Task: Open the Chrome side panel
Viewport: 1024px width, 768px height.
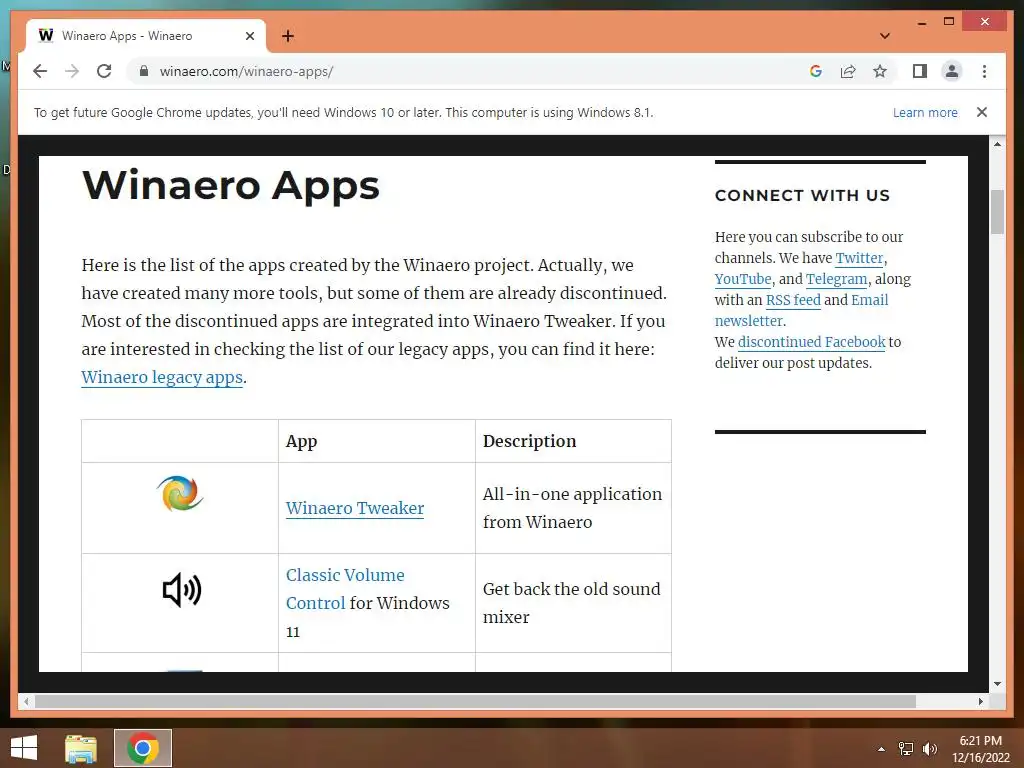Action: pos(920,71)
